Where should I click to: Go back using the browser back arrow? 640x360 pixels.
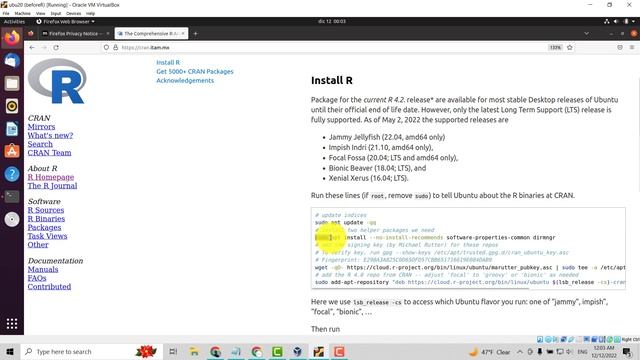pyautogui.click(x=32, y=47)
